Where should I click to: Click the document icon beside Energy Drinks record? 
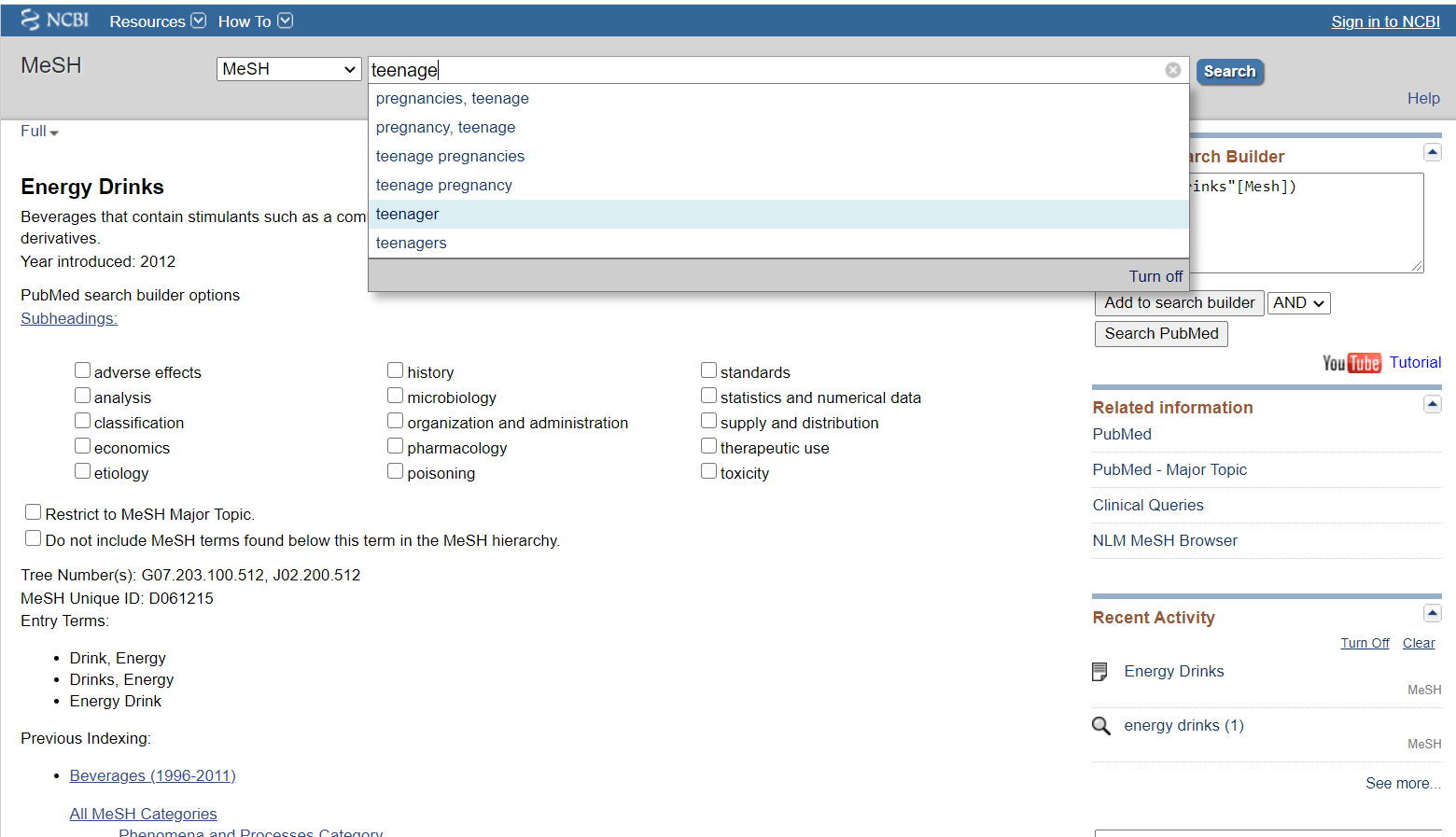coord(1100,672)
